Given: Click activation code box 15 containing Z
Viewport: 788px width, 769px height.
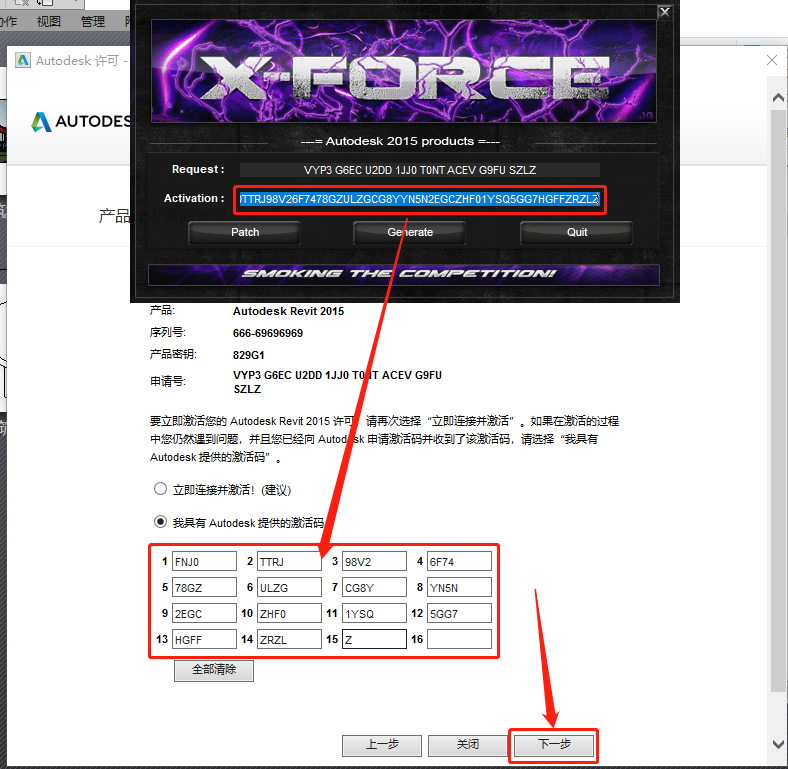Looking at the screenshot, I should [374, 639].
